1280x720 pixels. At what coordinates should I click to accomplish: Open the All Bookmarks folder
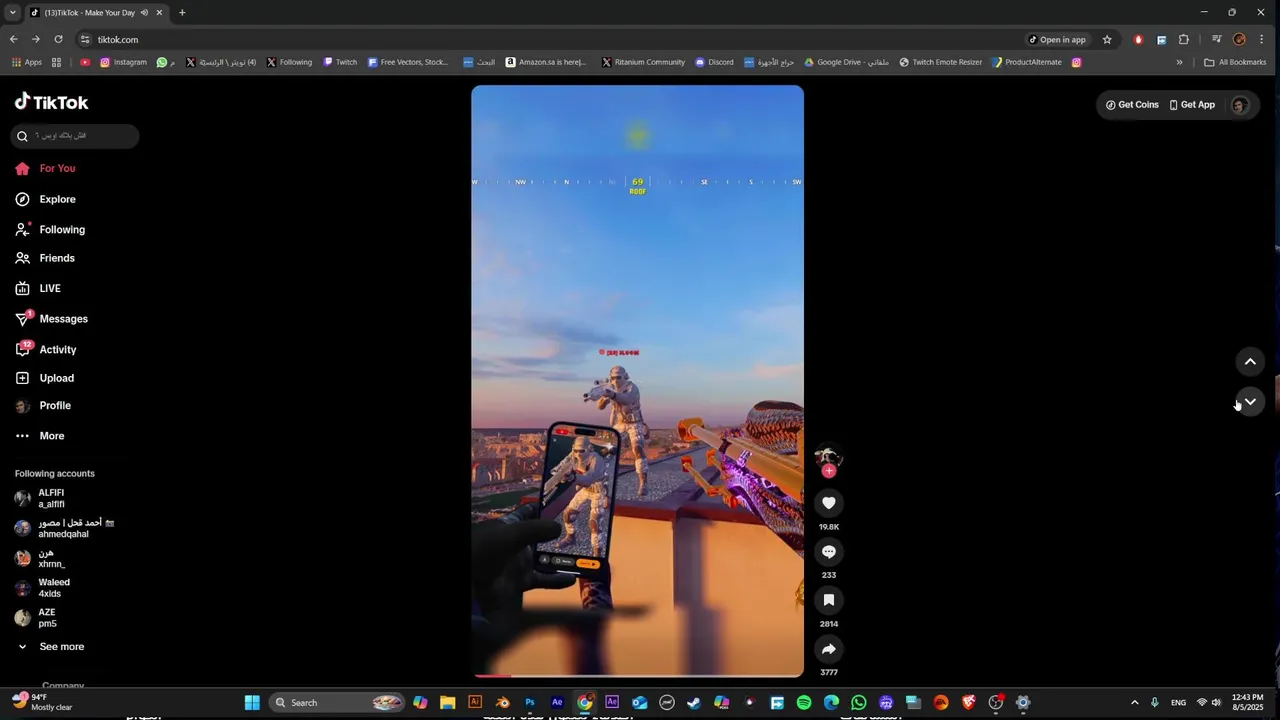[x=1235, y=62]
